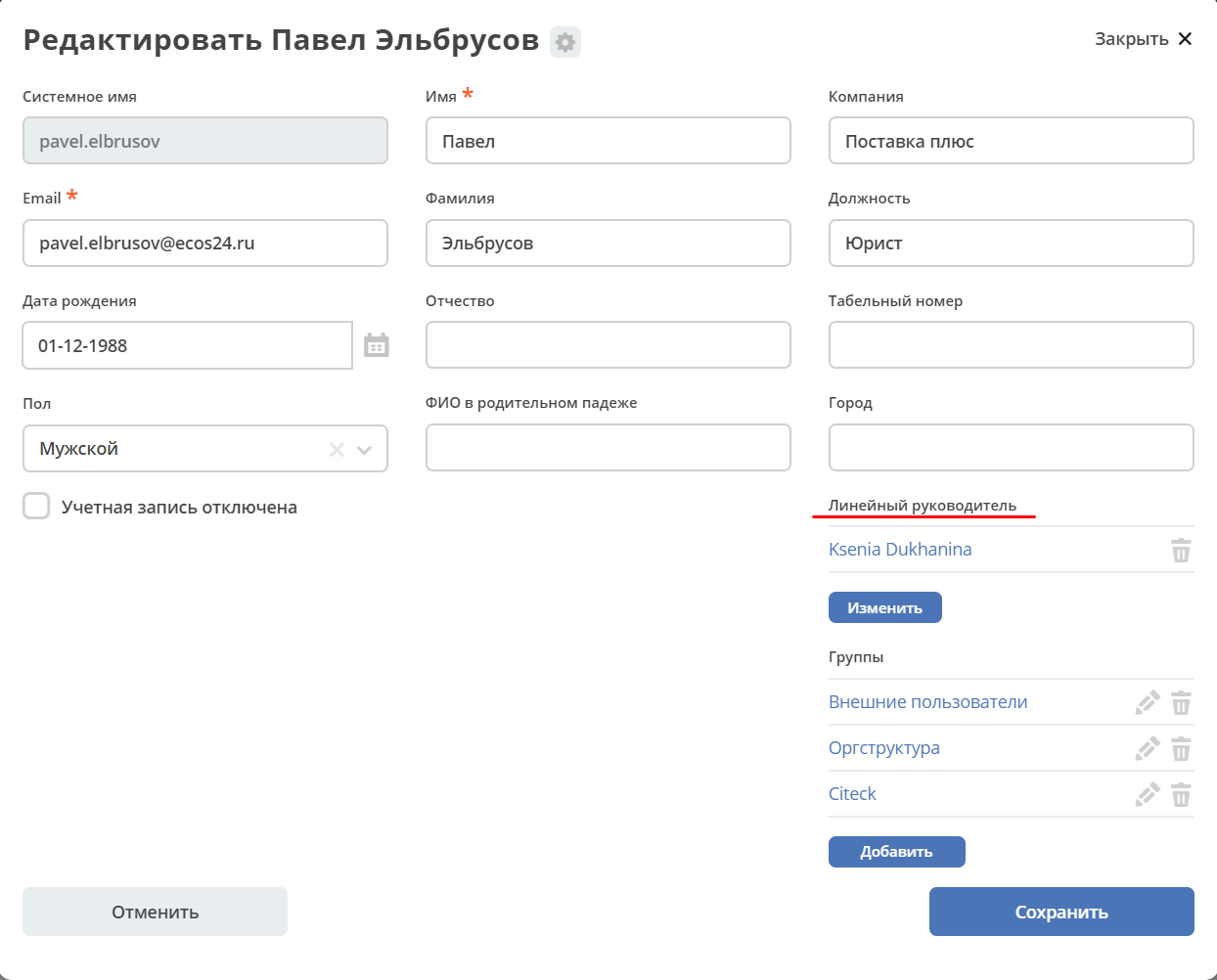Open the calendar picker for birth date
The width and height of the screenshot is (1217, 980).
click(x=377, y=345)
